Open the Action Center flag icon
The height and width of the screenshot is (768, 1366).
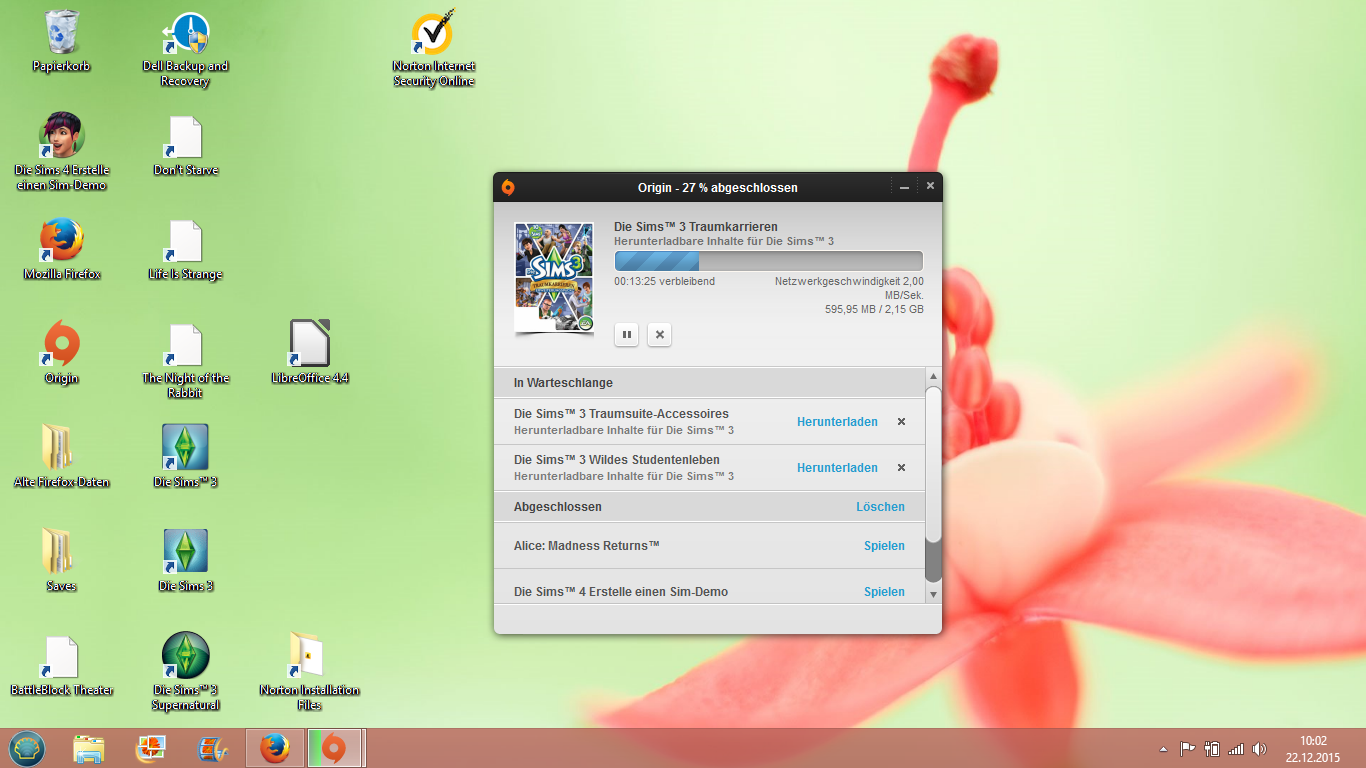pyautogui.click(x=1188, y=748)
